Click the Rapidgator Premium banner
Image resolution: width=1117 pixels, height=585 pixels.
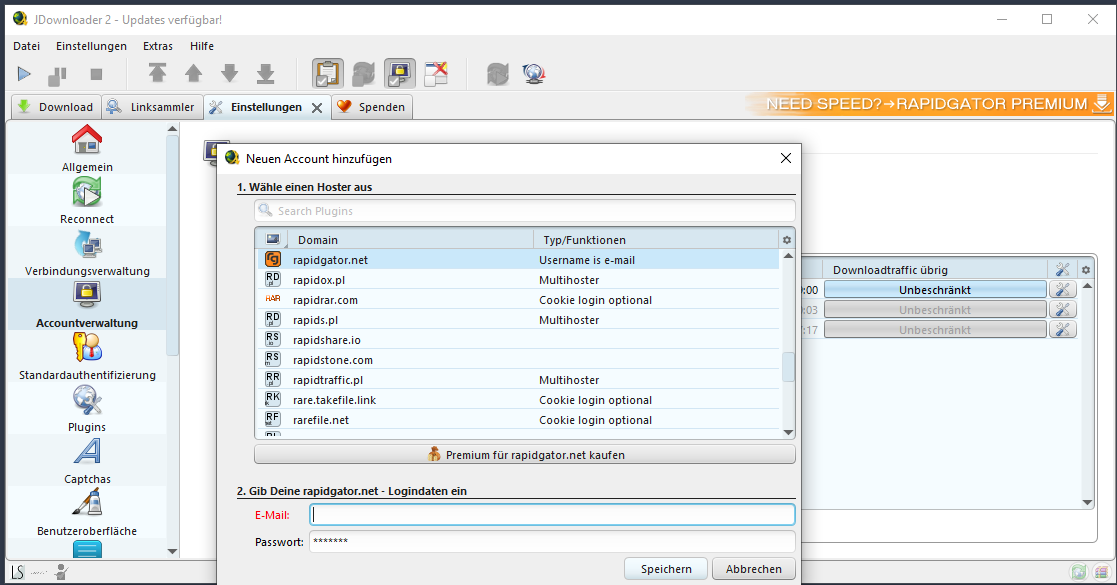coord(928,104)
